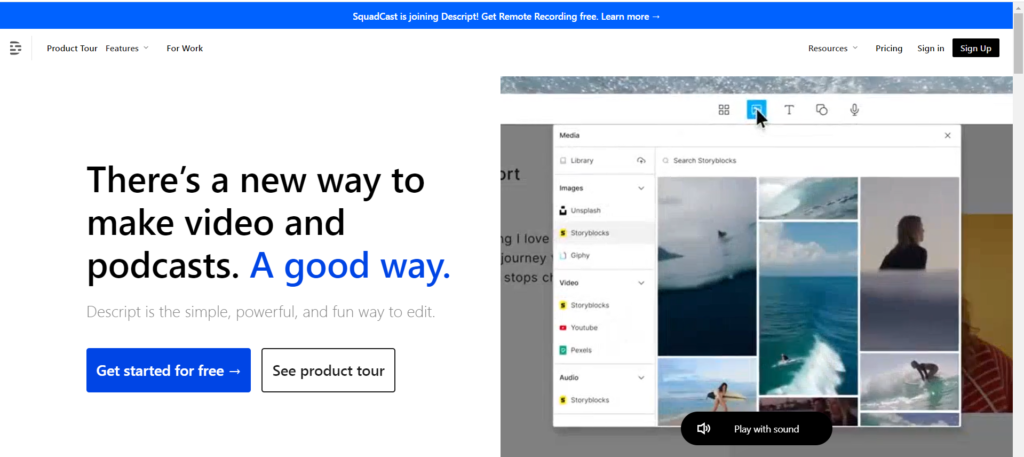Image resolution: width=1024 pixels, height=457 pixels.
Task: Select the highlighted Media tool icon
Action: coord(756,110)
